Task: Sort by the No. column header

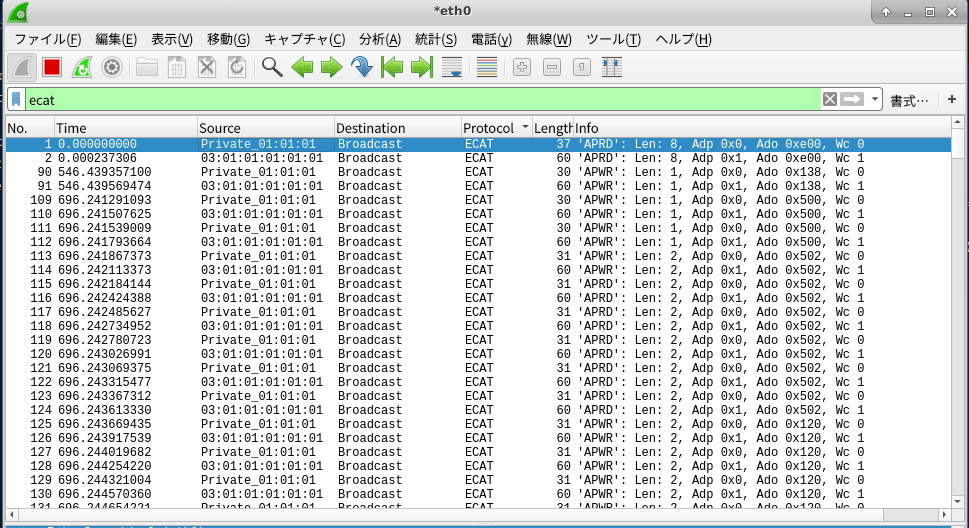Action: tap(30, 128)
